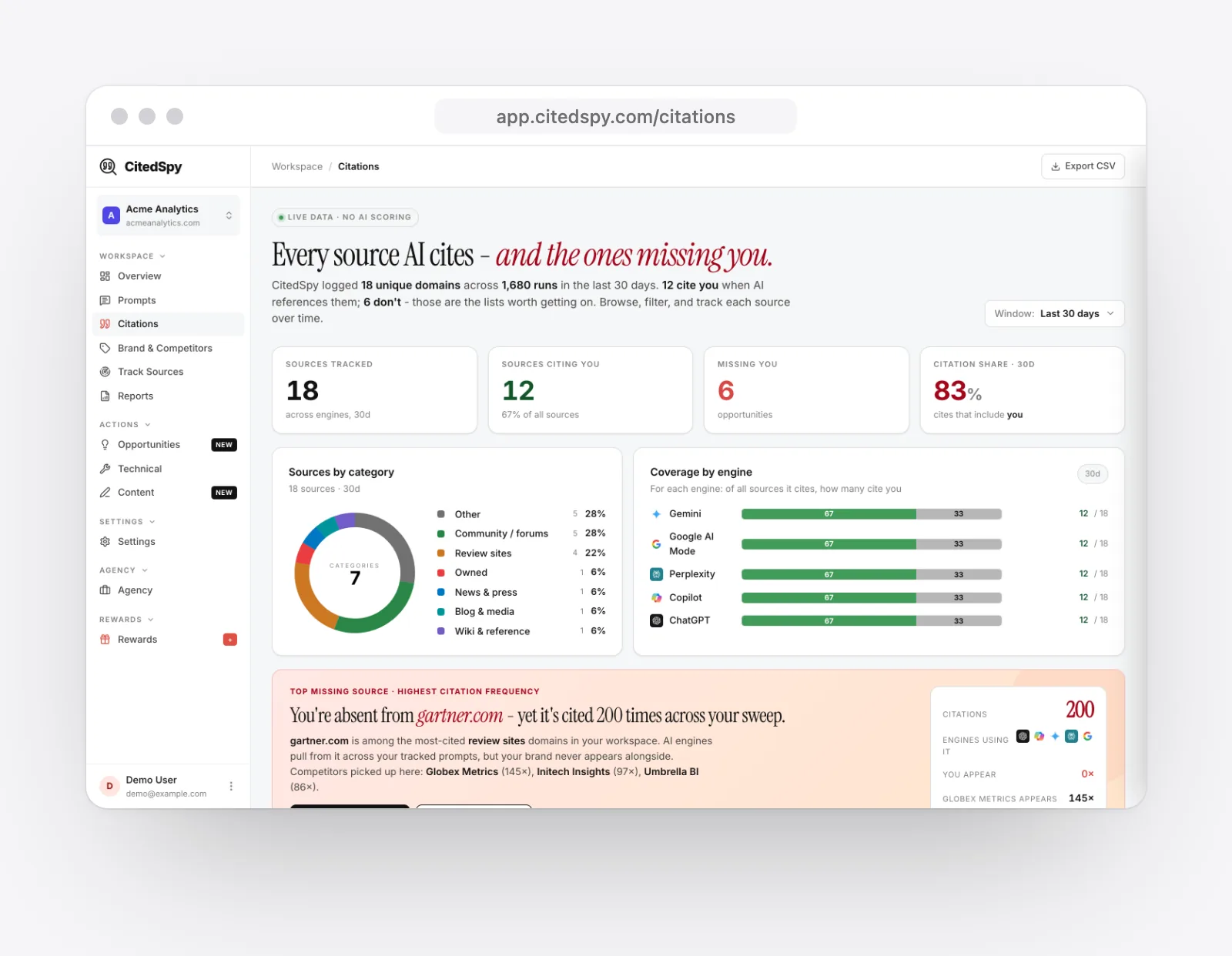This screenshot has width=1232, height=956.
Task: Click the Citations quote icon
Action: [x=105, y=324]
